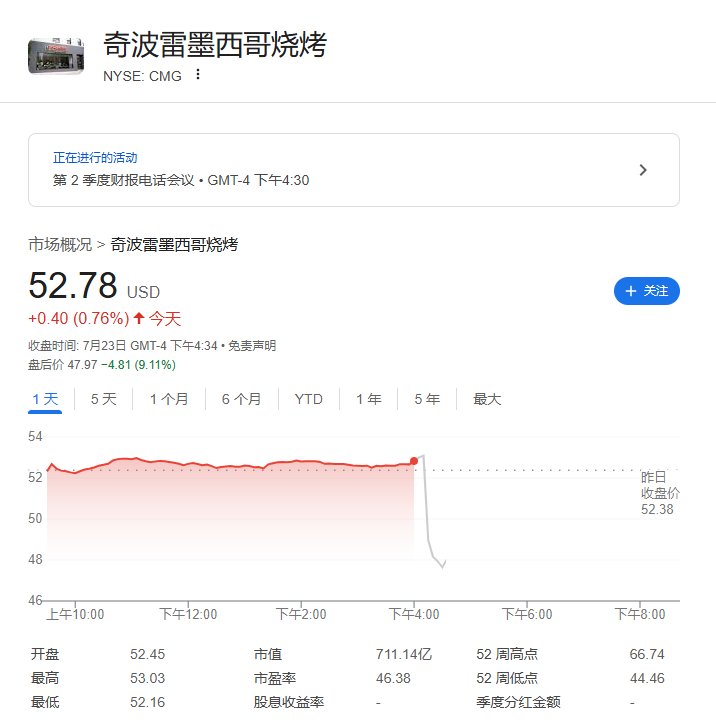716x724 pixels.
Task: Click the 盘后价 47.97 after-hours text
Action: [x=63, y=365]
